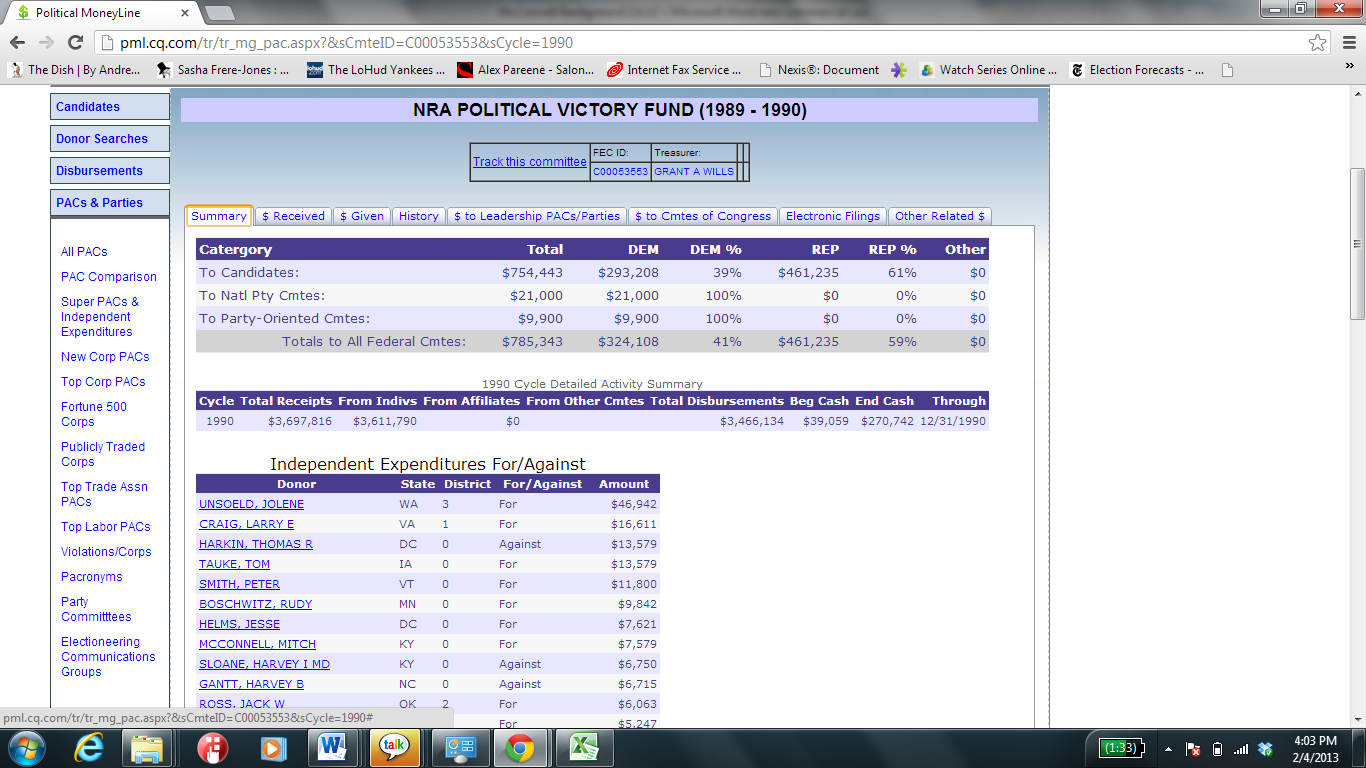Open the All PACs link
The image size is (1366, 768).
[x=84, y=252]
